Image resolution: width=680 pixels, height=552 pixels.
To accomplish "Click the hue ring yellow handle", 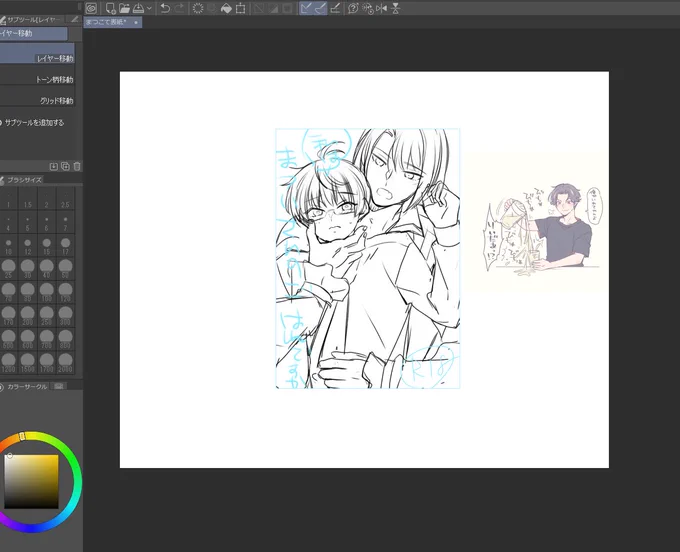I will pyautogui.click(x=23, y=437).
